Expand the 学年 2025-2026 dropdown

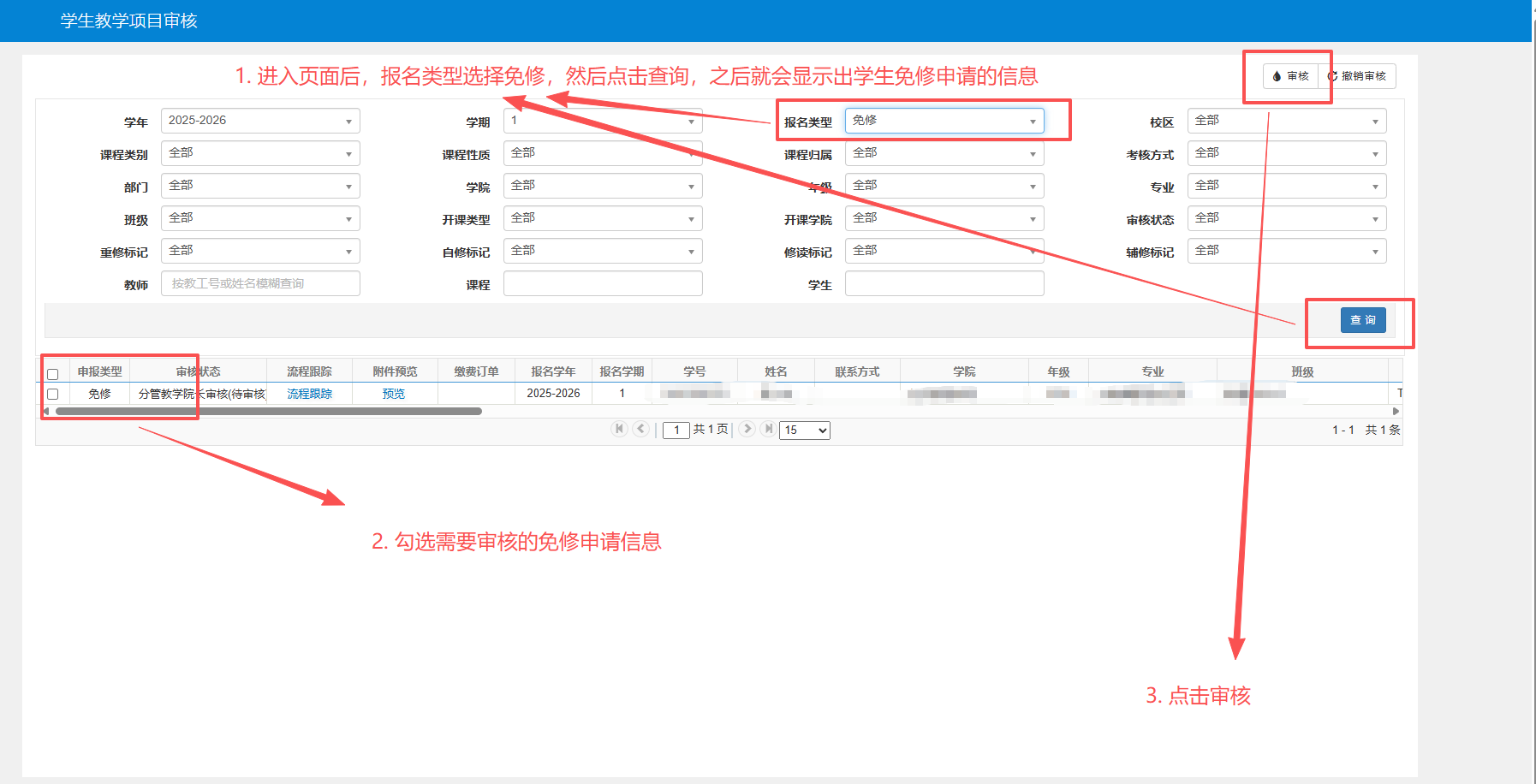(260, 121)
